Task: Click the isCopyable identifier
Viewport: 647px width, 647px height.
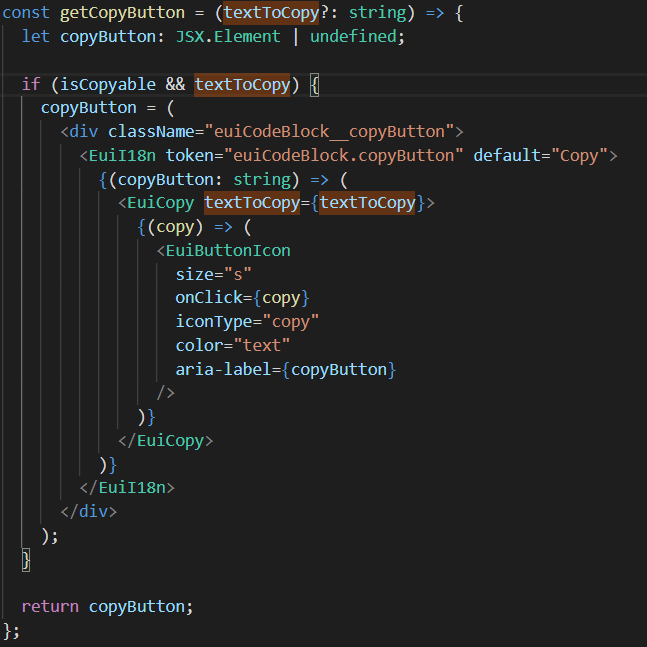Action: pyautogui.click(x=108, y=85)
